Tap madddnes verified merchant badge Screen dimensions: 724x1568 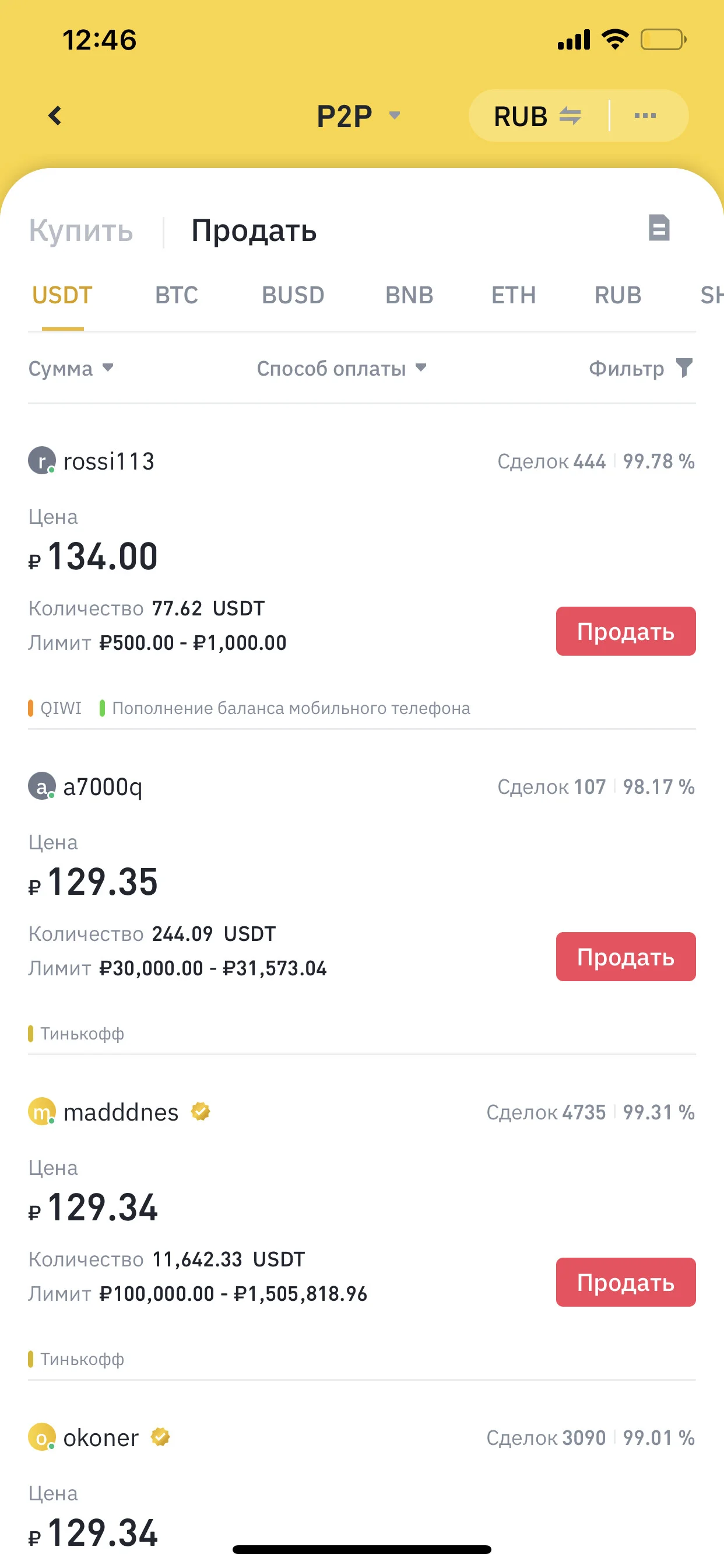click(x=200, y=1111)
